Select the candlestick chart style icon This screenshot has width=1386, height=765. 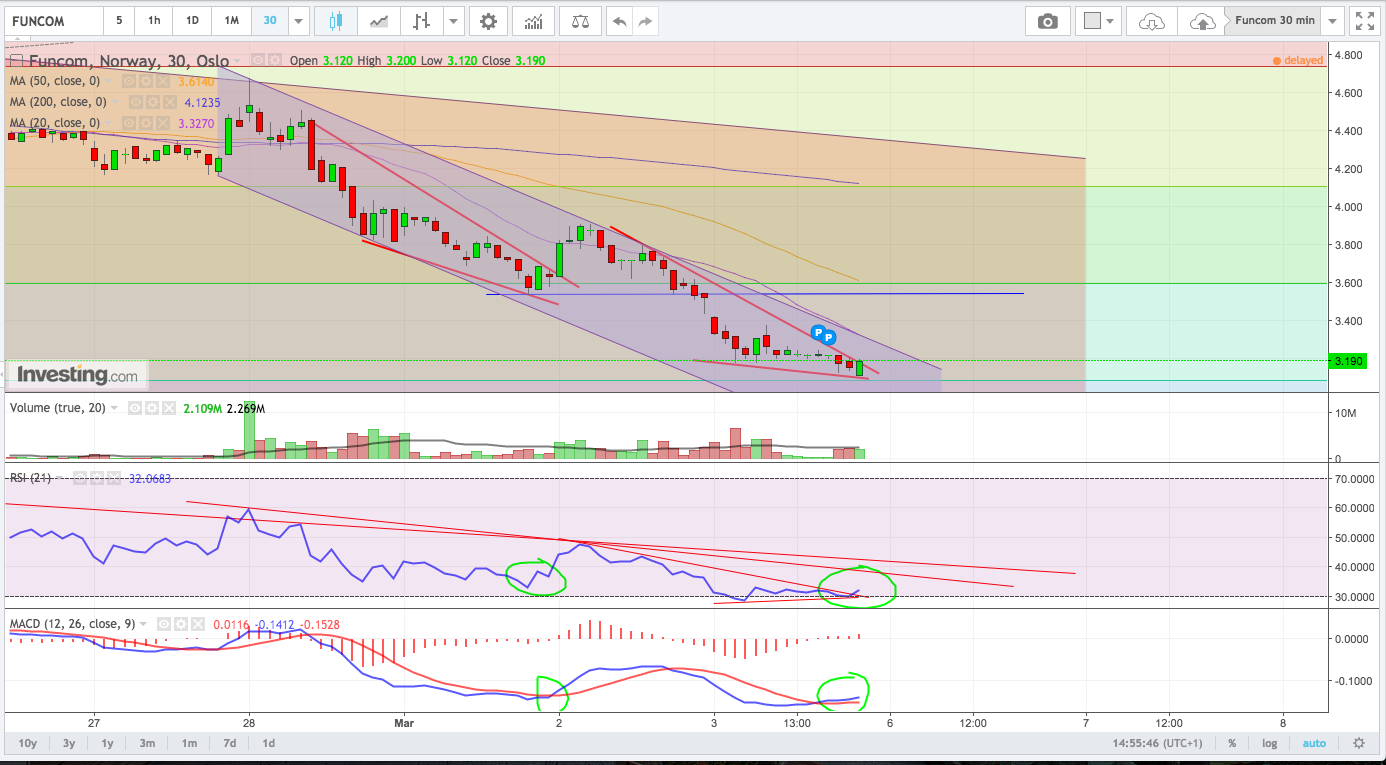pyautogui.click(x=334, y=21)
